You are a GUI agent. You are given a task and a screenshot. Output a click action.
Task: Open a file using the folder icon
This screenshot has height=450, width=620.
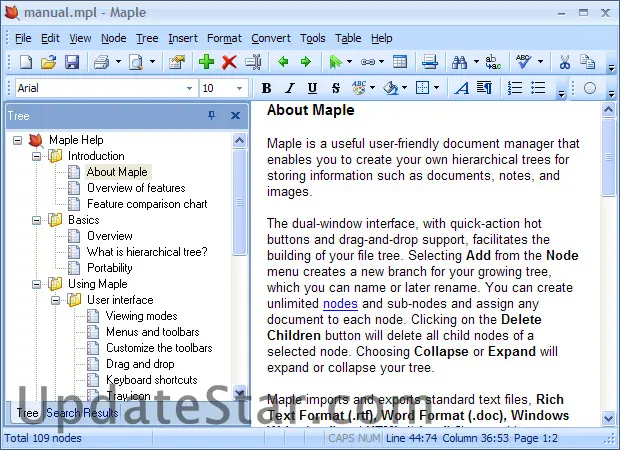pyautogui.click(x=49, y=62)
